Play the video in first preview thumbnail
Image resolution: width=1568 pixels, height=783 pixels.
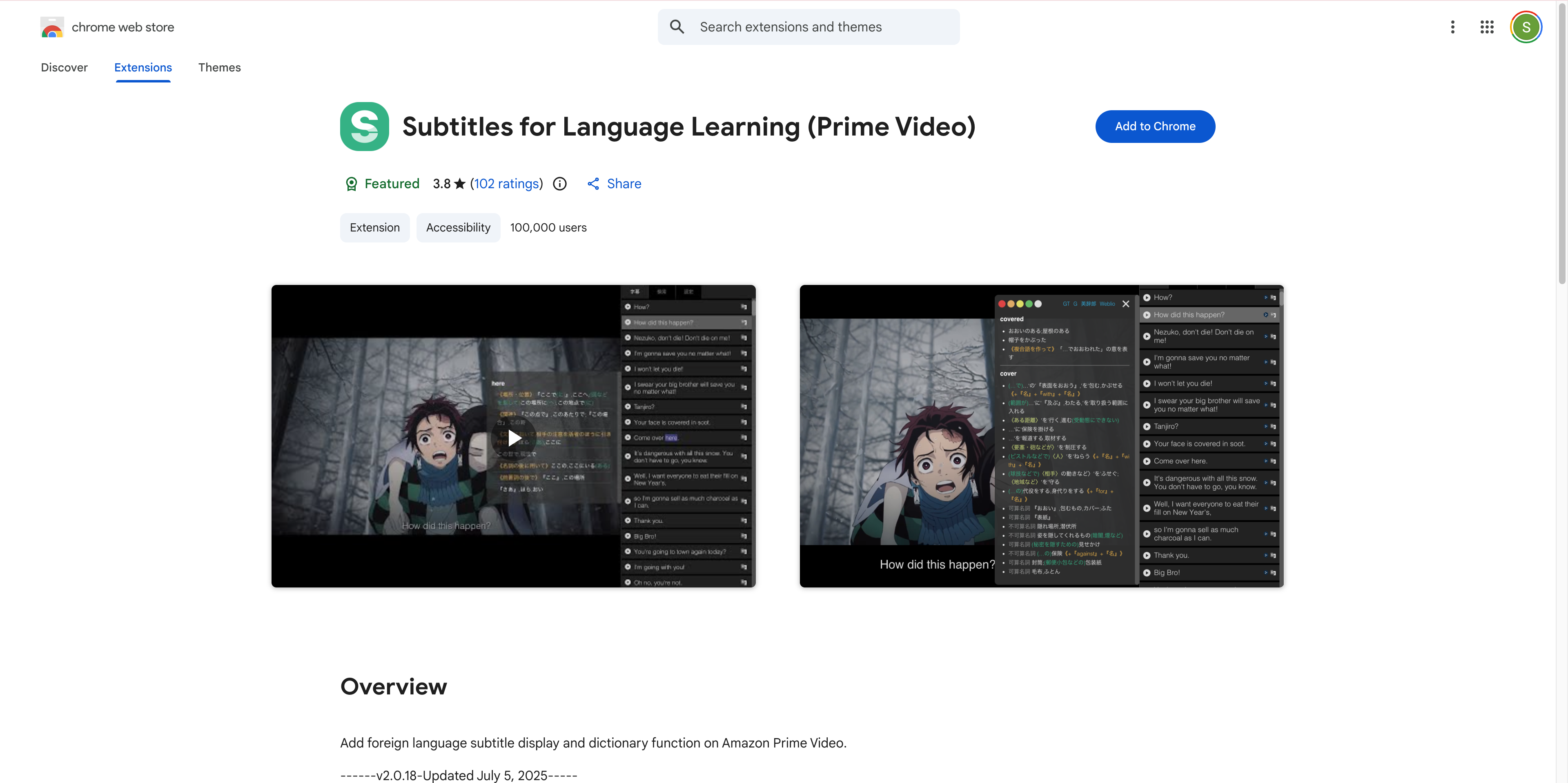(514, 438)
